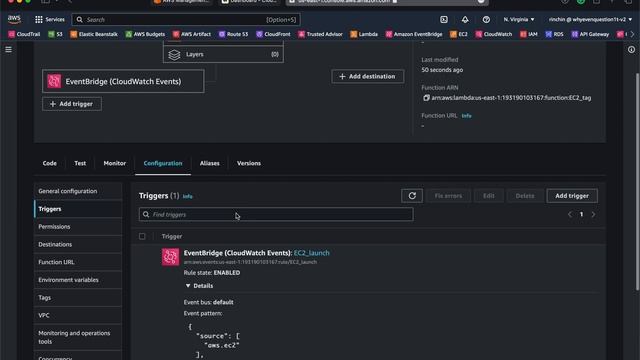Screen dimensions: 640x360
Task: Focus the Find triggers search field
Action: (x=276, y=214)
